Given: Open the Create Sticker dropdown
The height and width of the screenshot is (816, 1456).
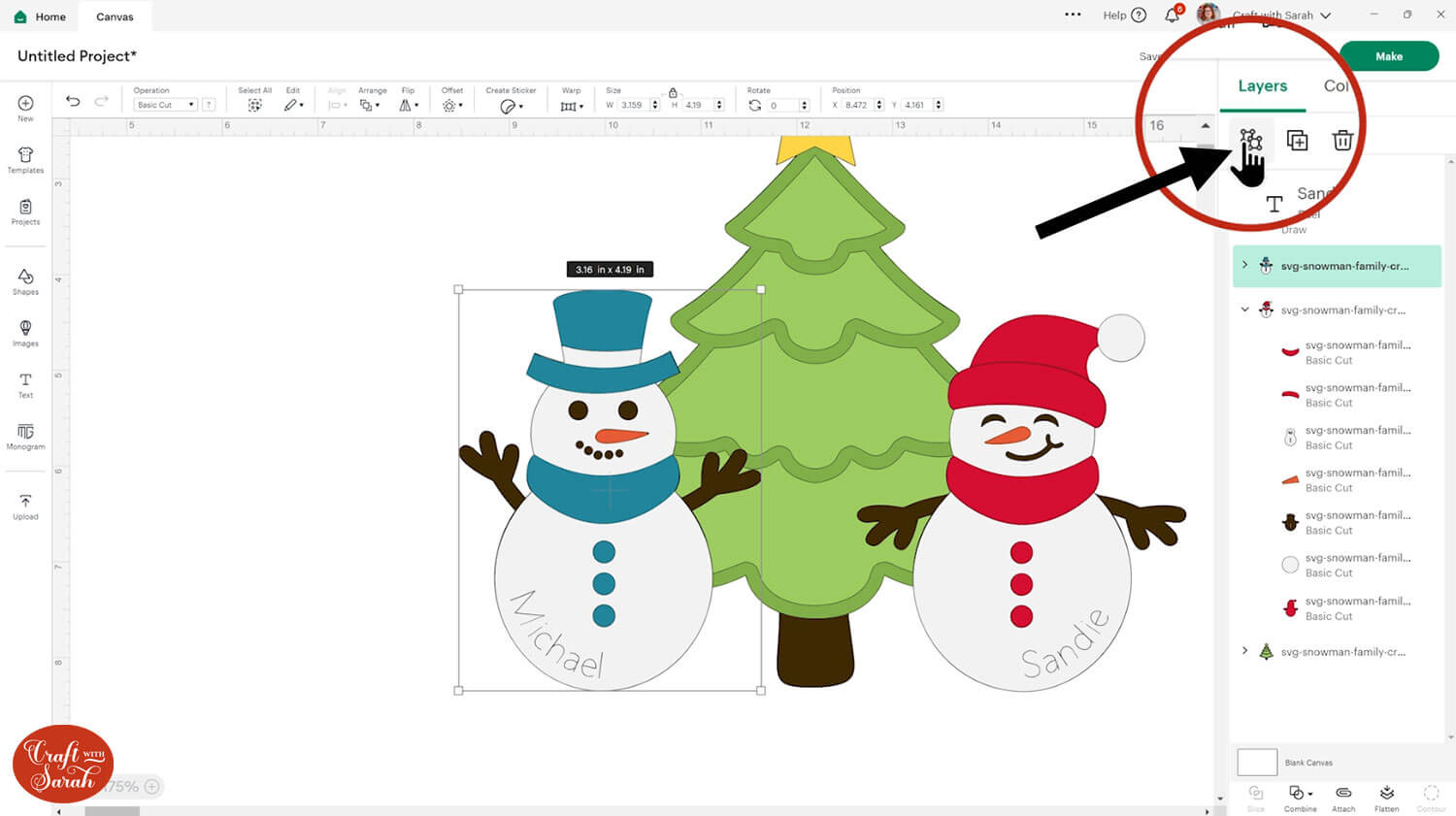Looking at the screenshot, I should click(x=511, y=106).
